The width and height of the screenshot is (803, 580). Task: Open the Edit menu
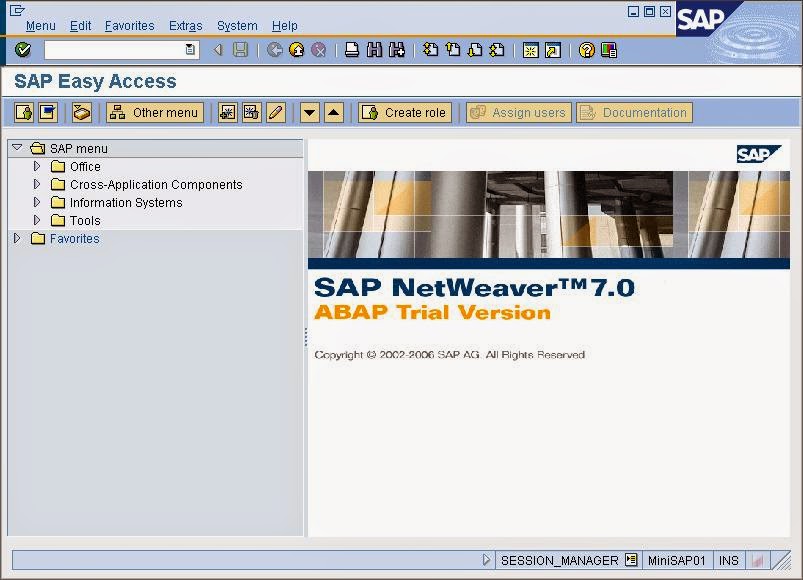[x=80, y=26]
